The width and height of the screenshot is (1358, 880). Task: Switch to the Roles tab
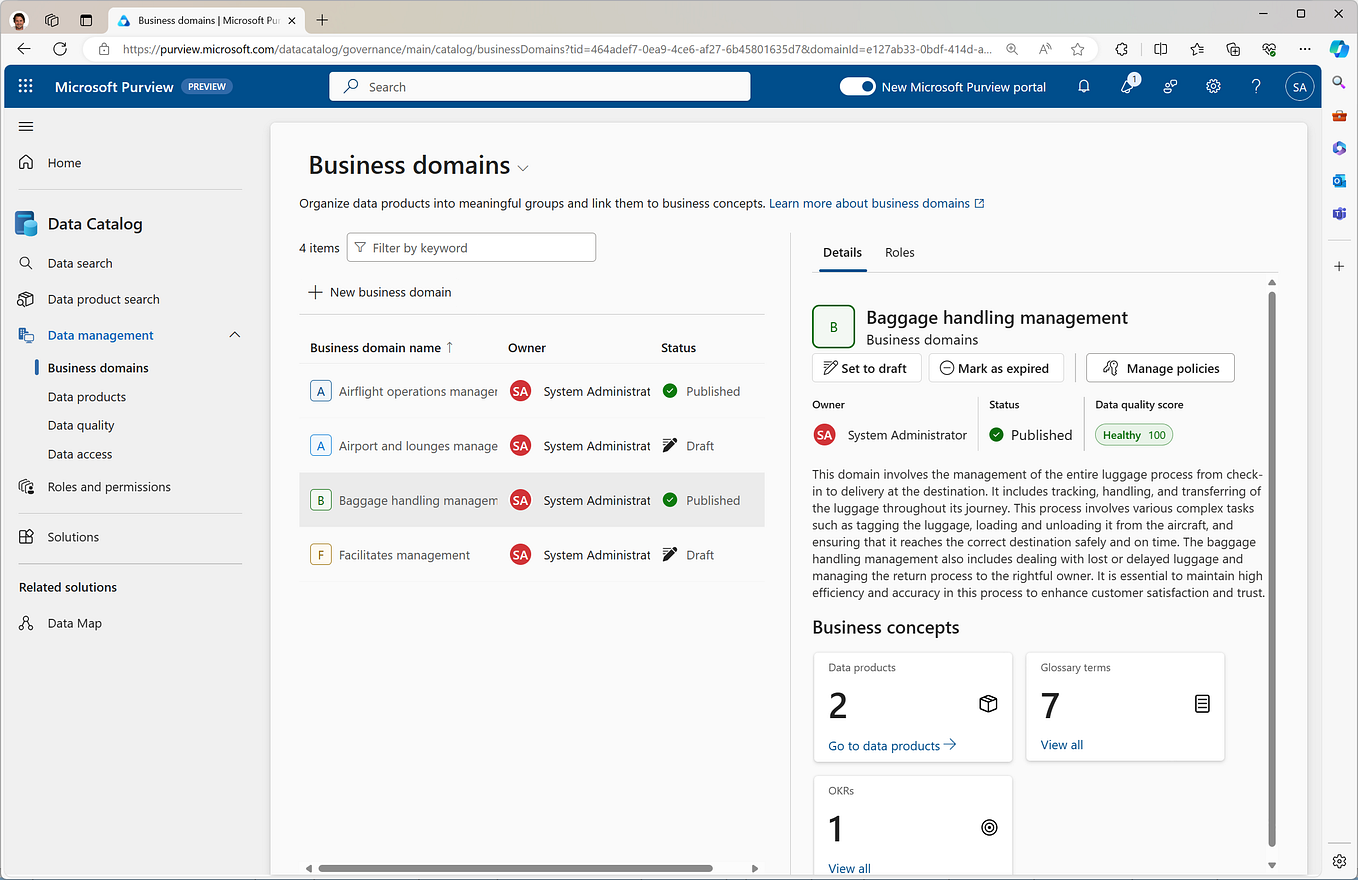pos(899,253)
